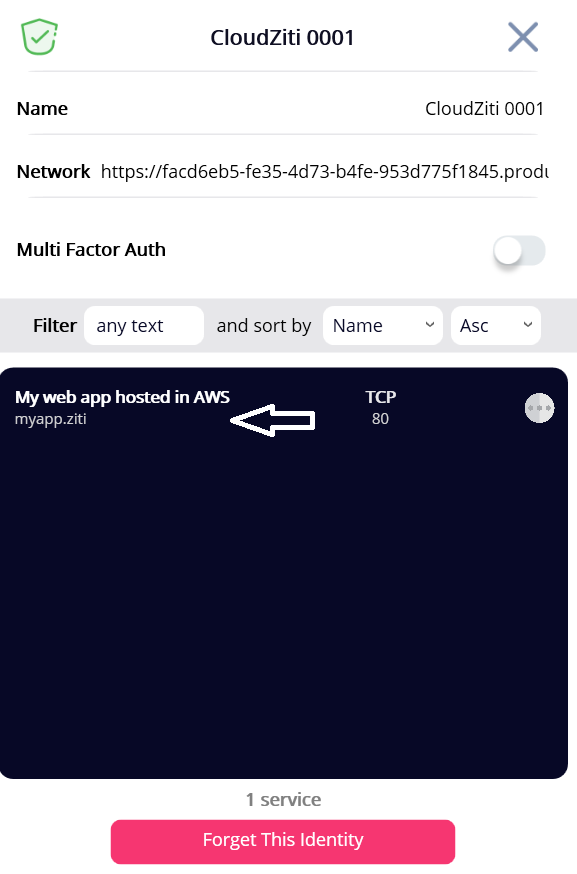Click the Filter any text field
The width and height of the screenshot is (577, 874).
(144, 326)
